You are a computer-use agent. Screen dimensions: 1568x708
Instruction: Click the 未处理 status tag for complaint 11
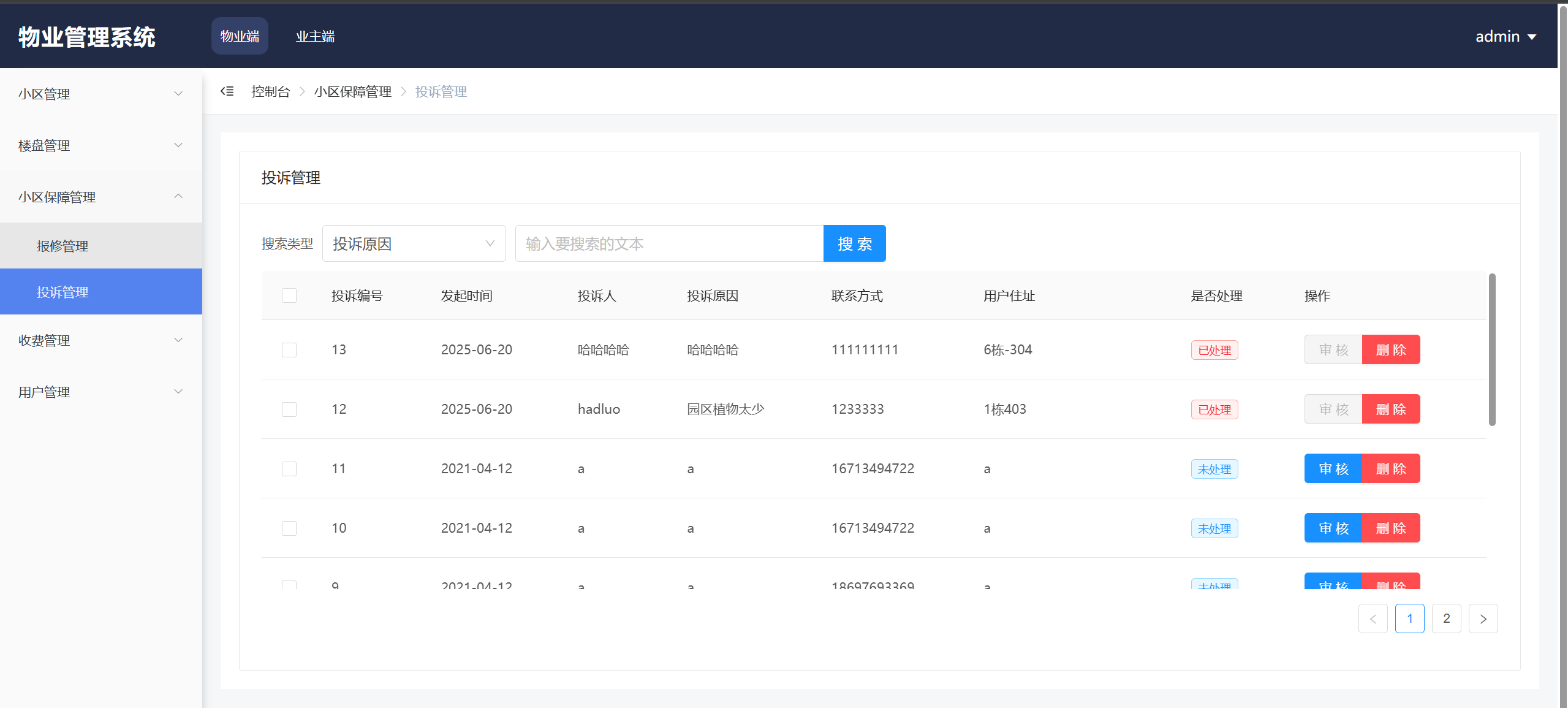(1214, 469)
